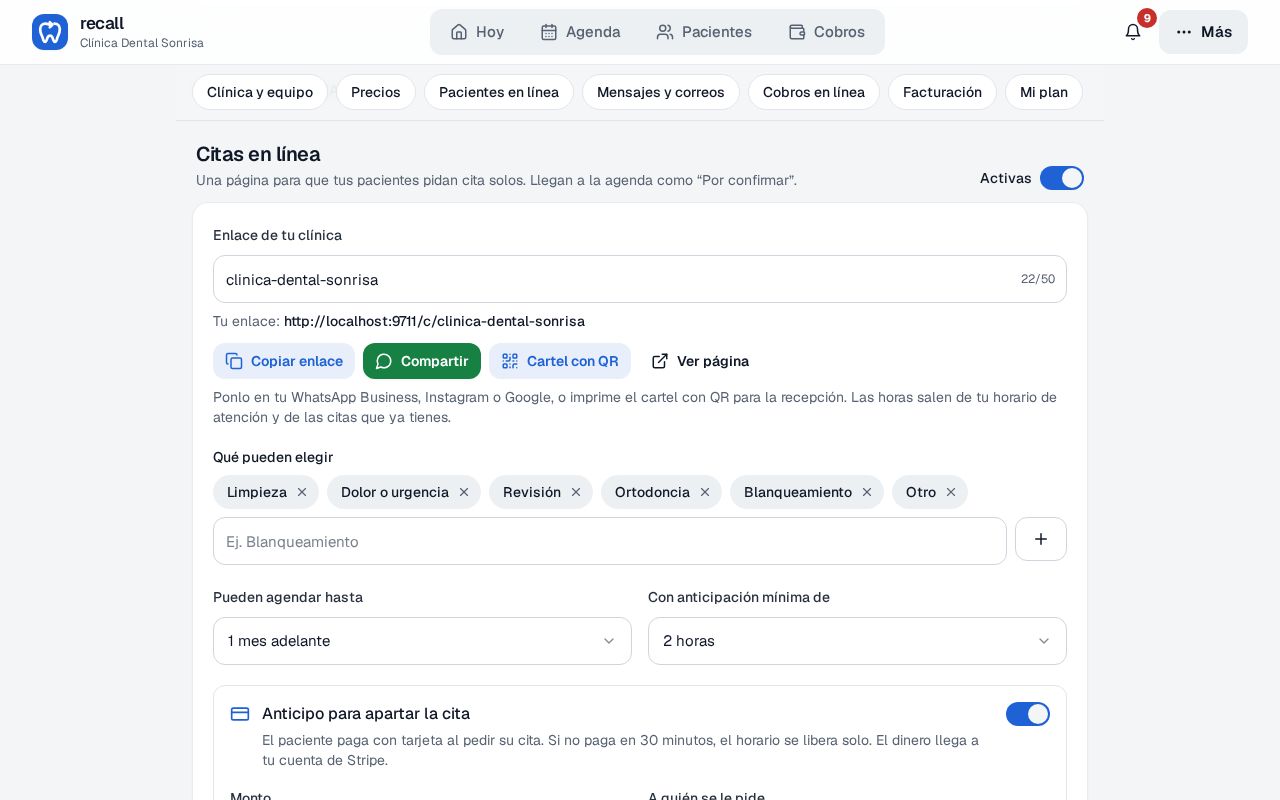Go to the Hoy section
The width and height of the screenshot is (1280, 800).
[477, 32]
